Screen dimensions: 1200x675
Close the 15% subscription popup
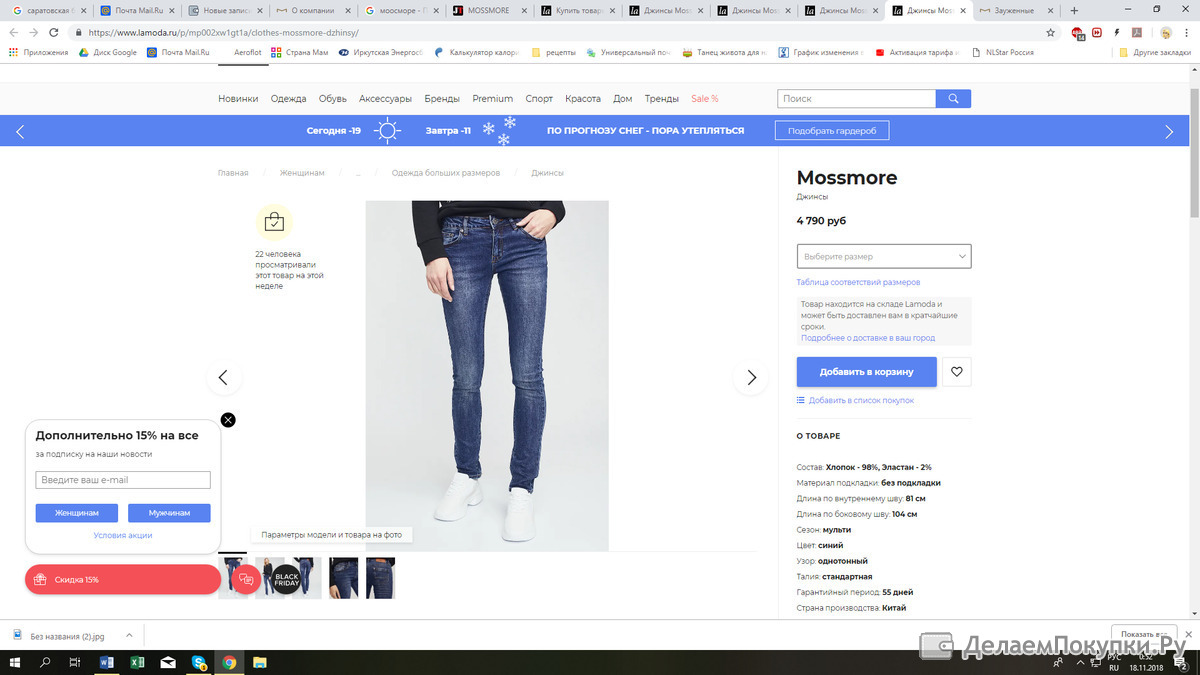click(x=228, y=420)
